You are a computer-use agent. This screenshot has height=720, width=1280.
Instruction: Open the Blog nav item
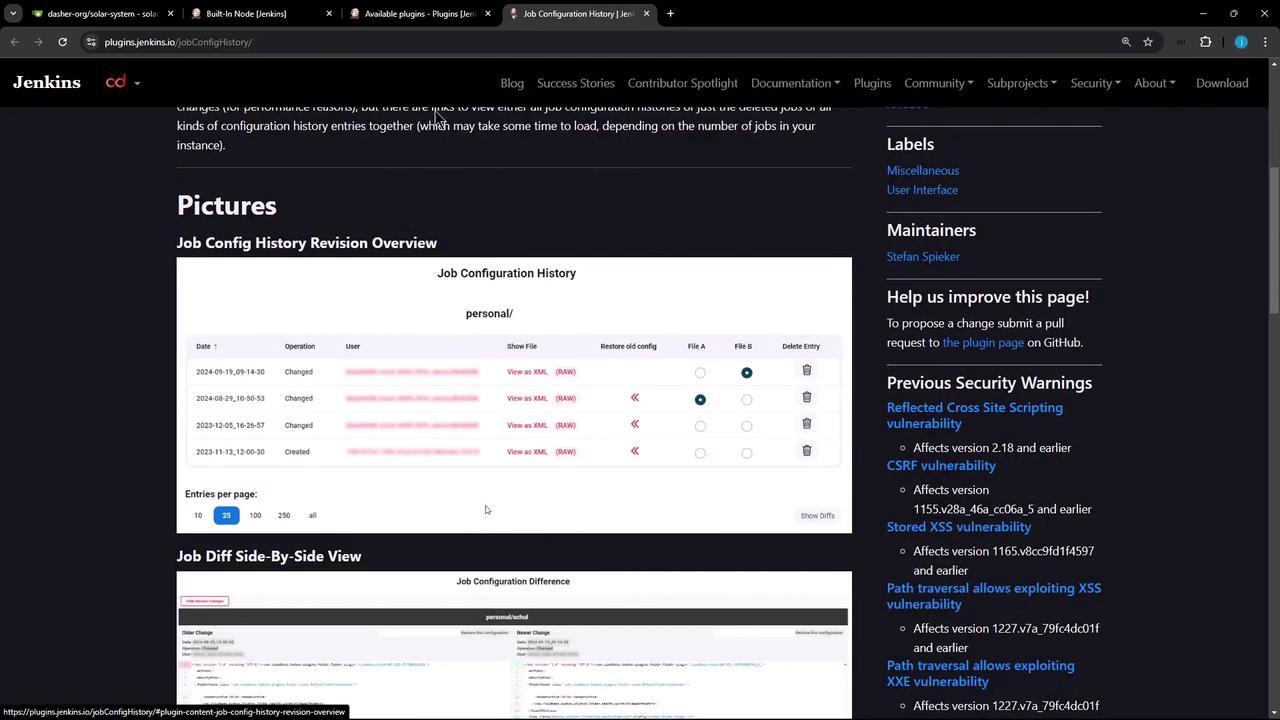pyautogui.click(x=512, y=83)
